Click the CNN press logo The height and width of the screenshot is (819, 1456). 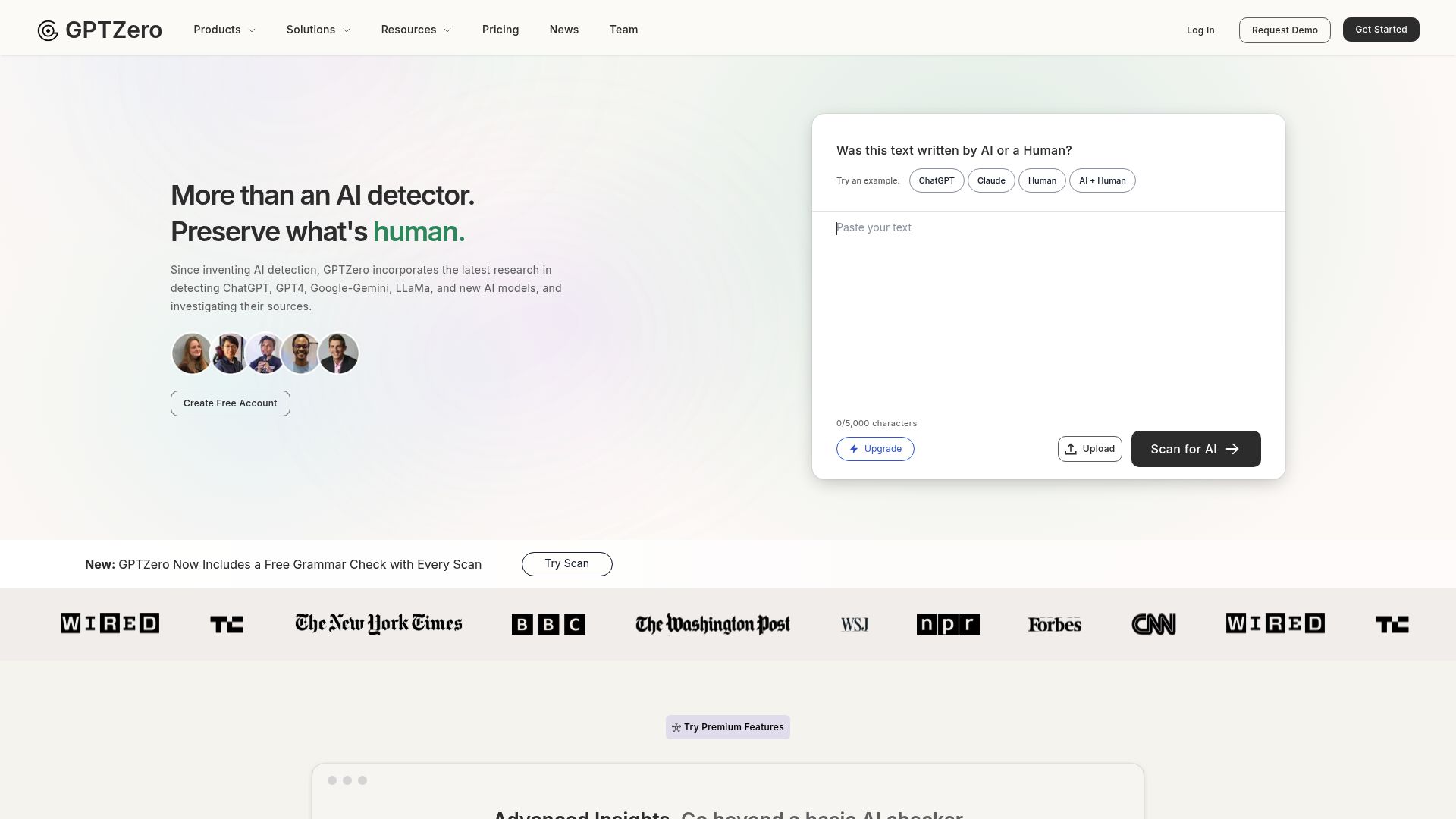[x=1153, y=623]
